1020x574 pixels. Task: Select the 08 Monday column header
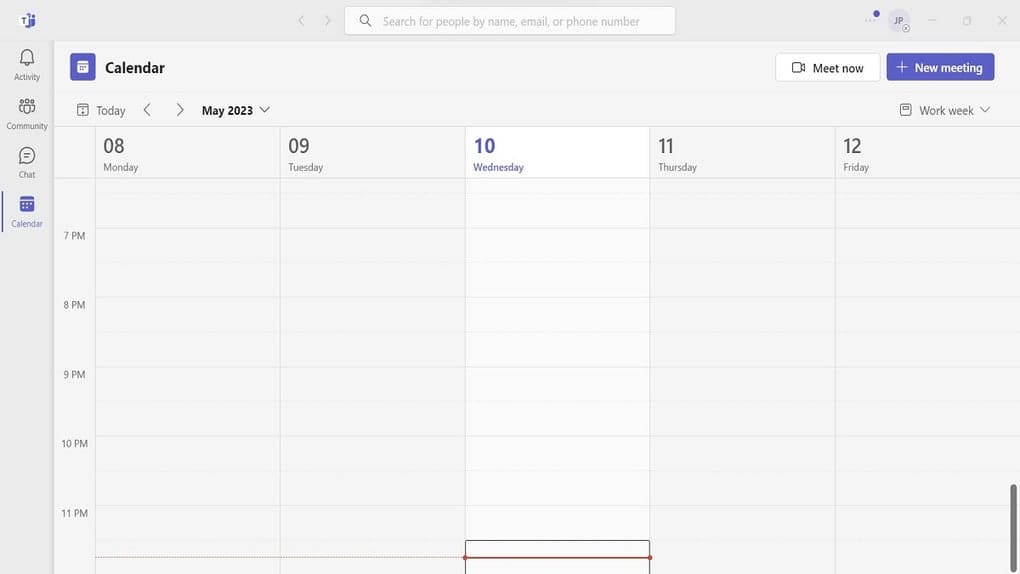pos(187,153)
